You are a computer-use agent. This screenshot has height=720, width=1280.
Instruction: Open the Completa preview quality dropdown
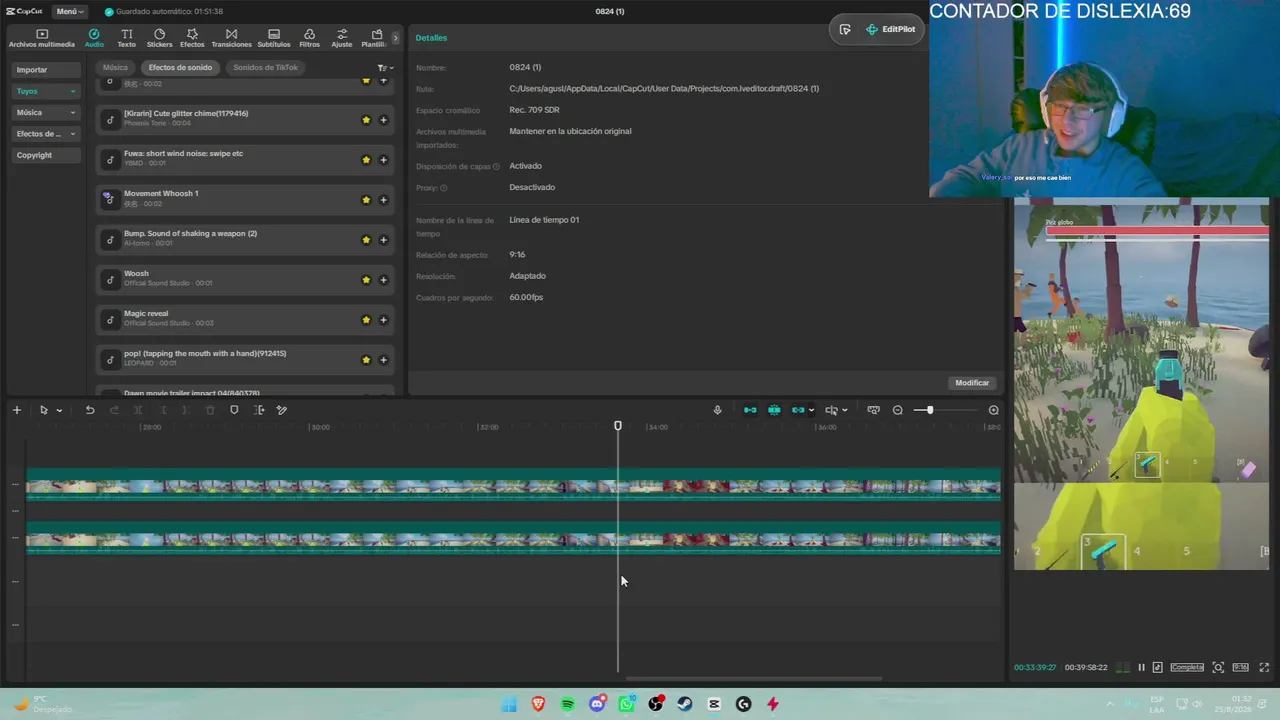click(1187, 667)
